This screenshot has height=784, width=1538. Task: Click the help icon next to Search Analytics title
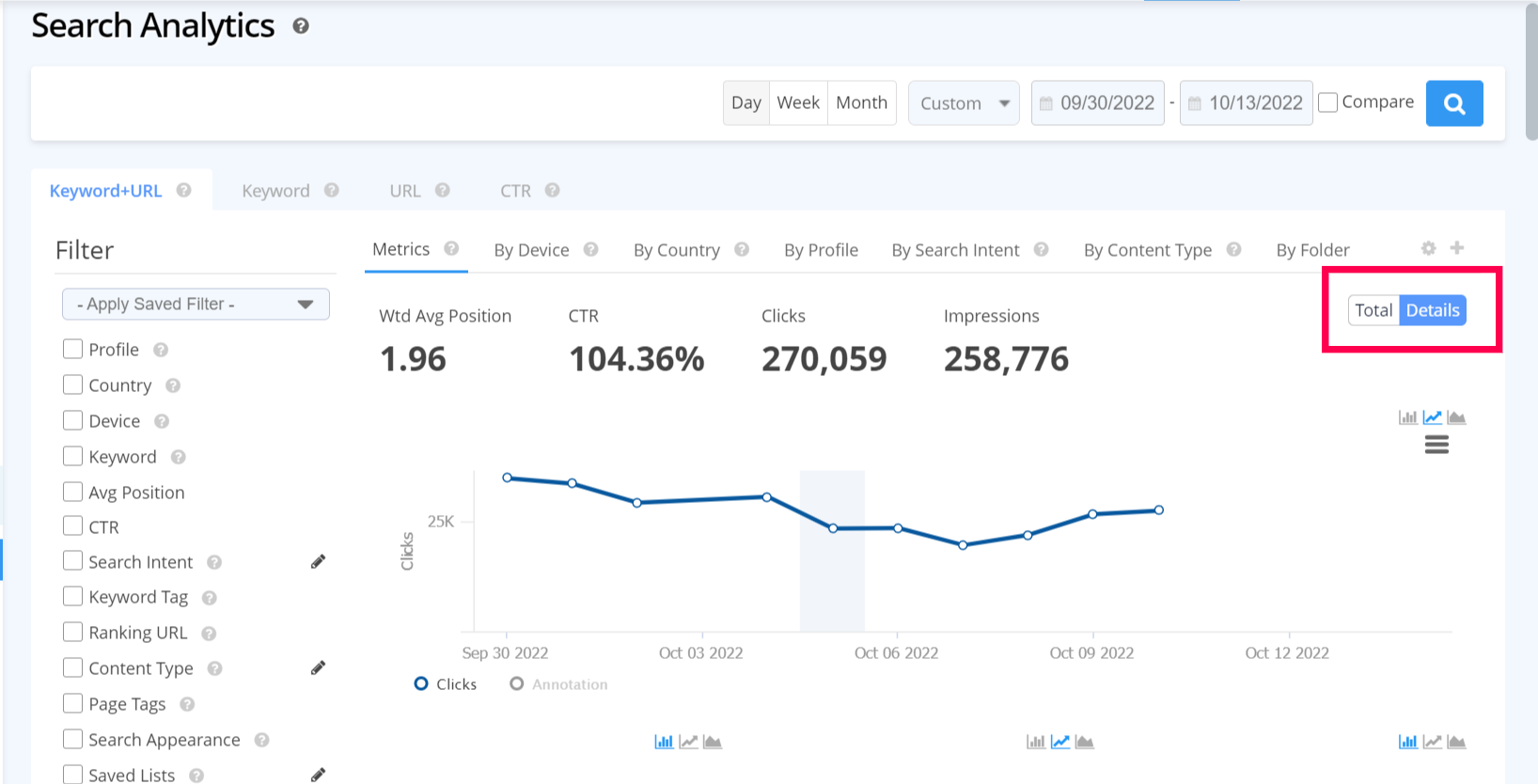pyautogui.click(x=301, y=26)
